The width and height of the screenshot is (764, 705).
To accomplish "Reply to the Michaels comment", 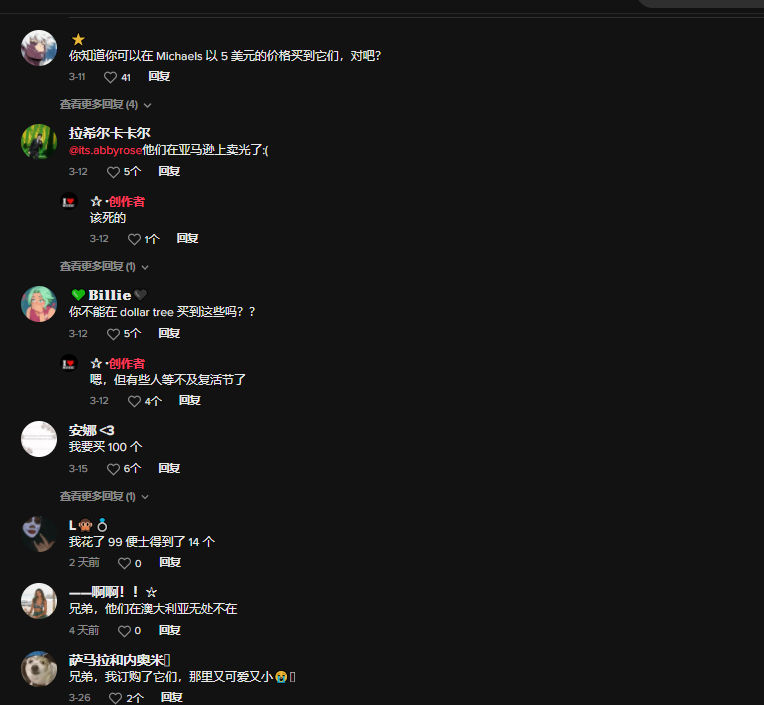I will (x=159, y=76).
